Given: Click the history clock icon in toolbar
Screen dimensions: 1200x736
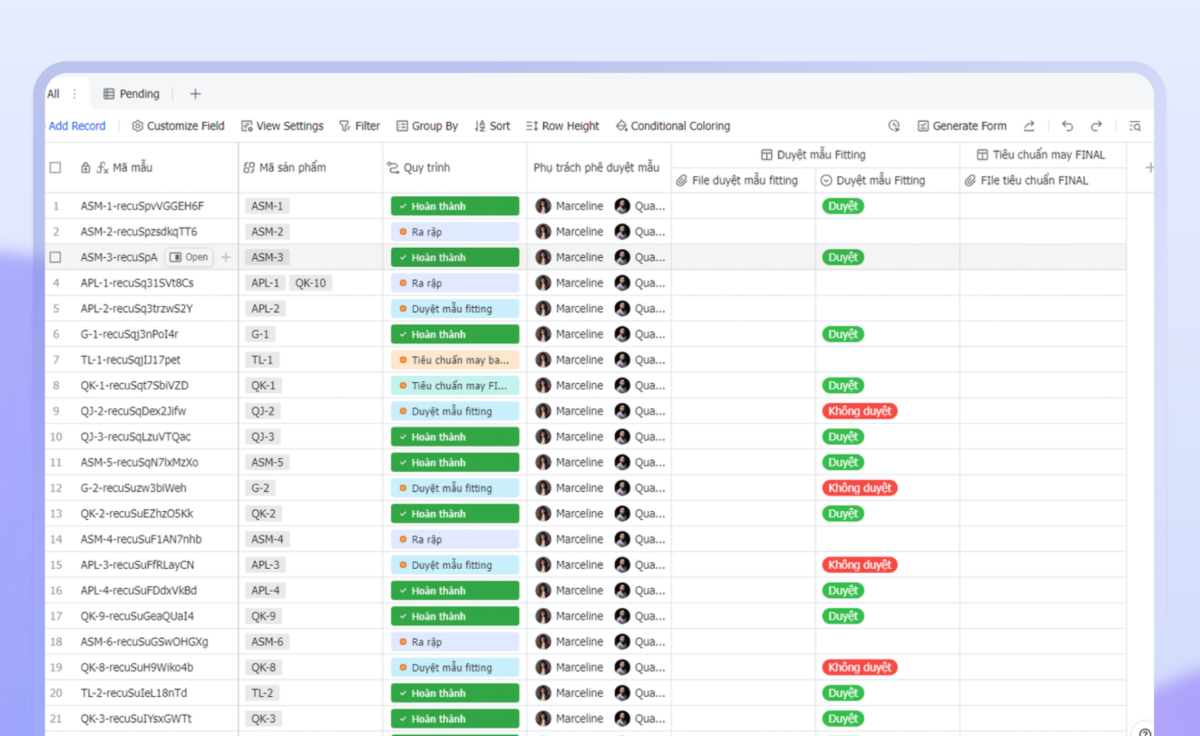Looking at the screenshot, I should pos(894,126).
